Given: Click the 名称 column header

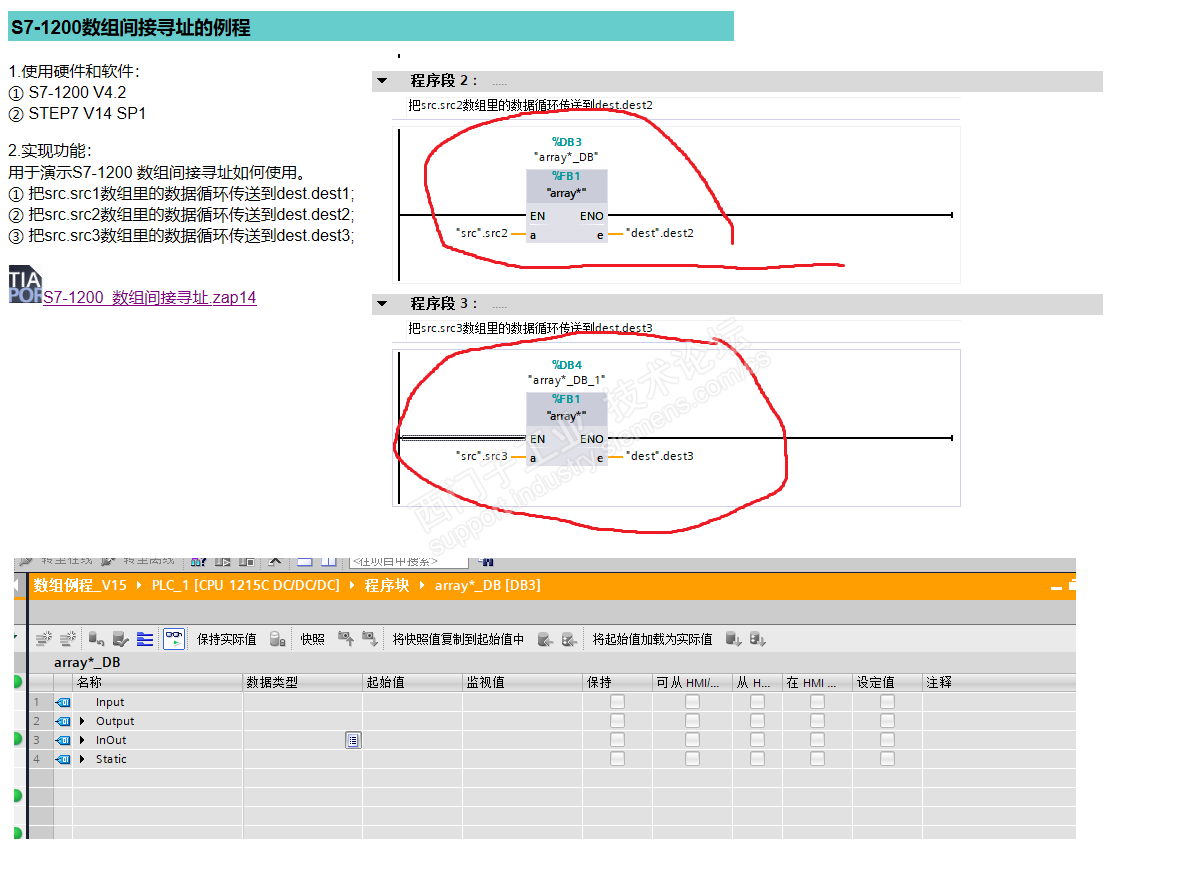Looking at the screenshot, I should (158, 682).
